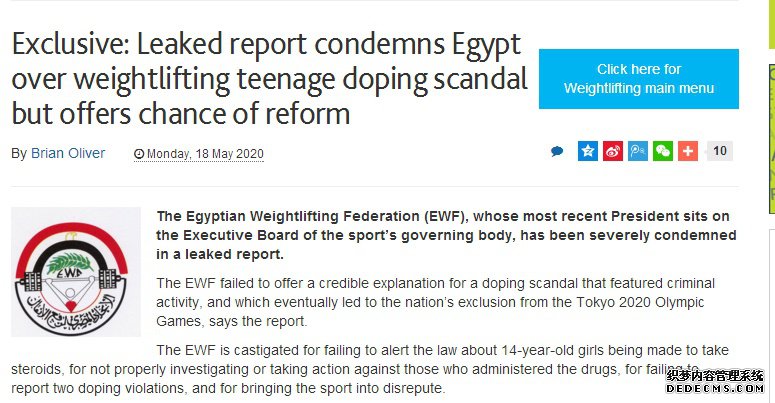Click the share count showing 10
The width and height of the screenshot is (775, 403).
(x=720, y=151)
